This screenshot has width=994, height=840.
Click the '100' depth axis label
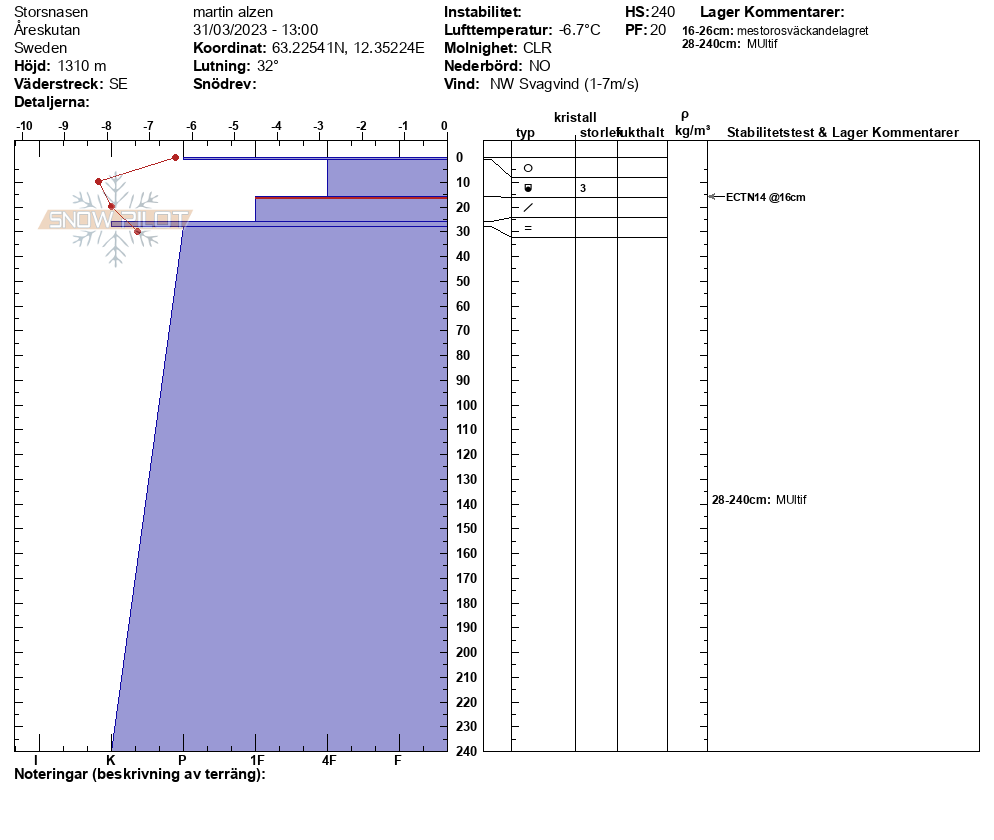[x=467, y=405]
